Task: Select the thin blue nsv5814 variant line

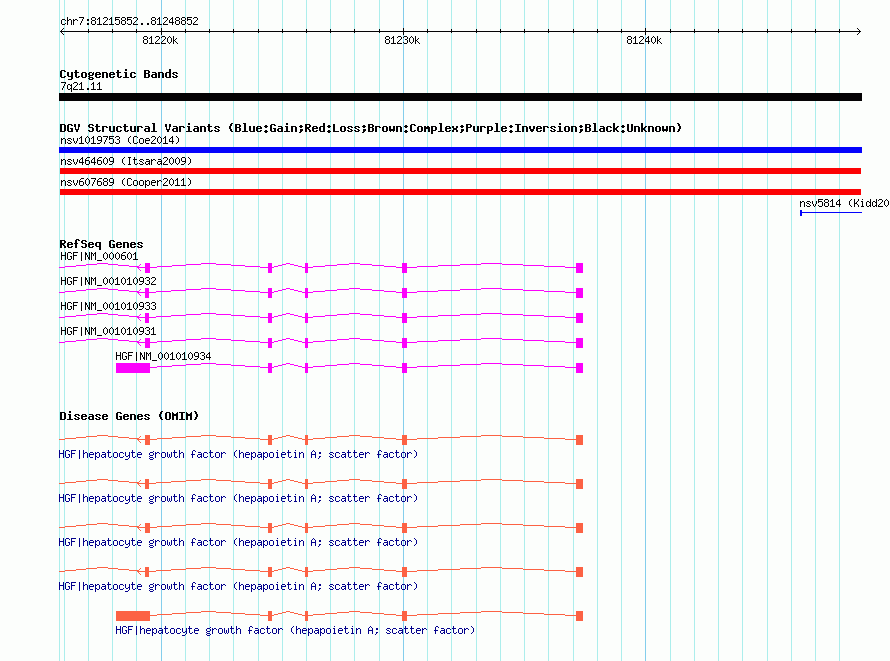Action: (x=831, y=213)
